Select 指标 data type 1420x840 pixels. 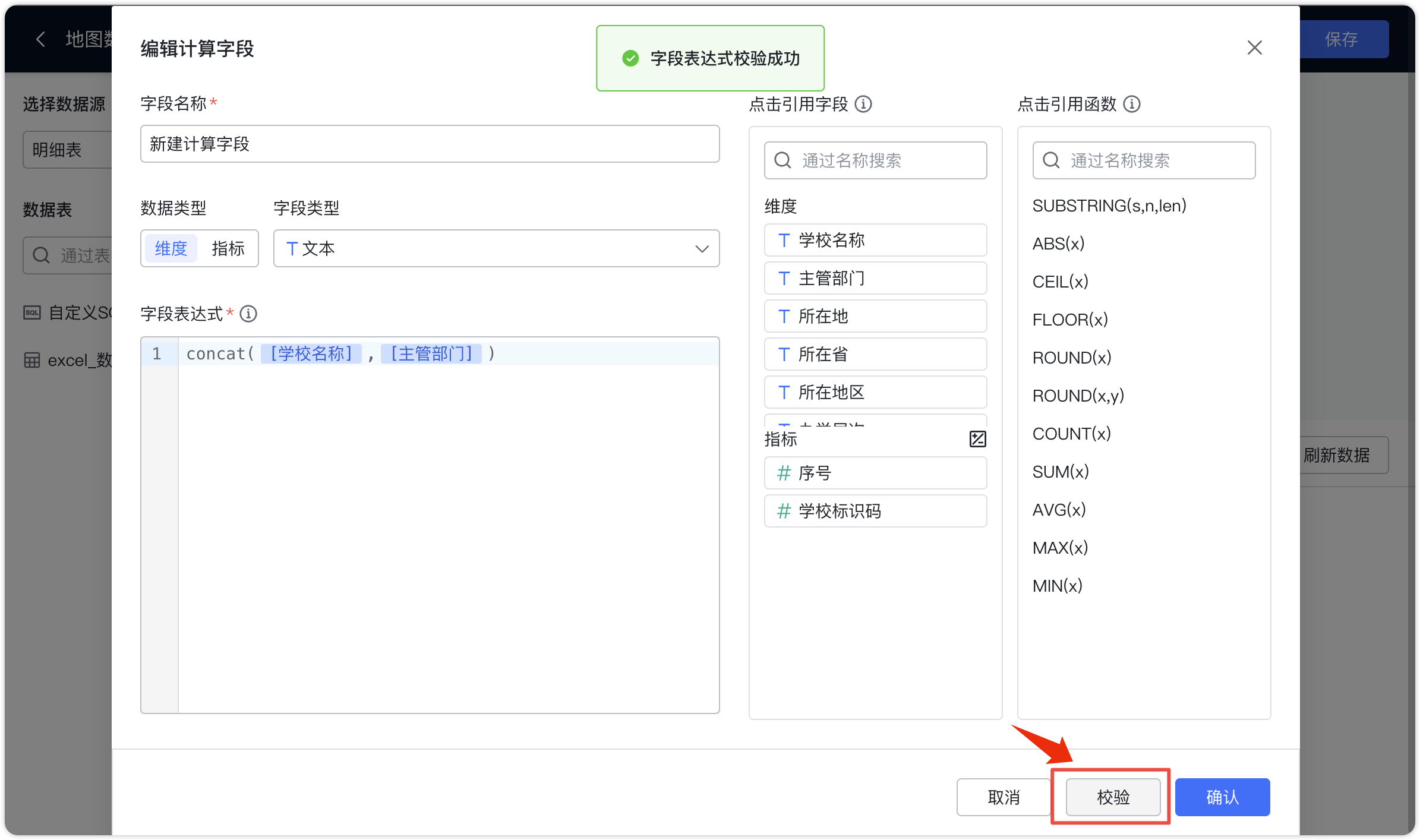pyautogui.click(x=228, y=248)
